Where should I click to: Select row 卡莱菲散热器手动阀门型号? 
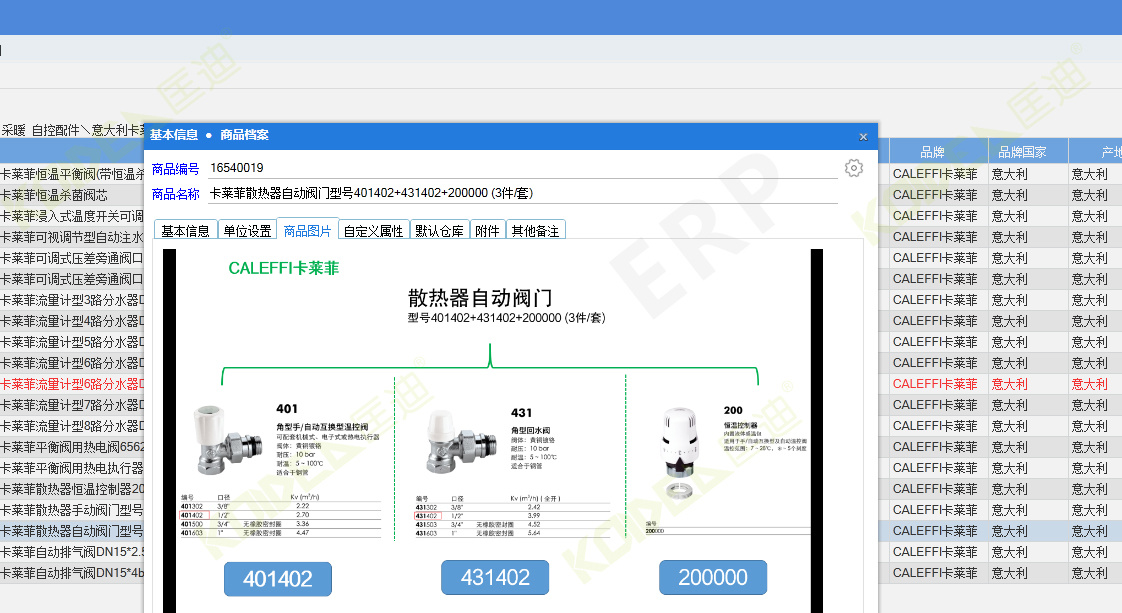72,510
